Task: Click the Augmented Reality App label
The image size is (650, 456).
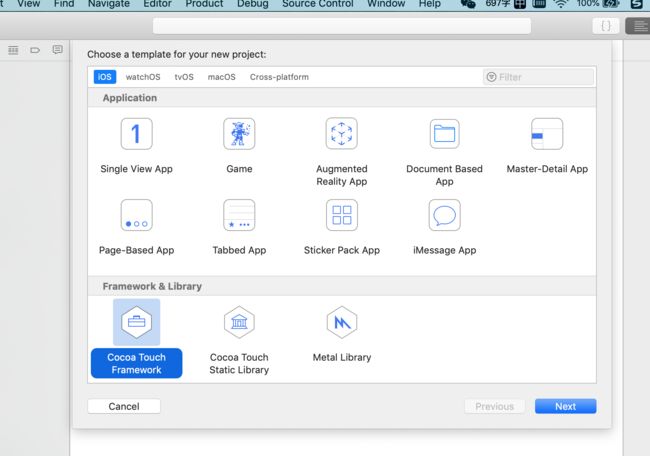Action: pyautogui.click(x=342, y=175)
